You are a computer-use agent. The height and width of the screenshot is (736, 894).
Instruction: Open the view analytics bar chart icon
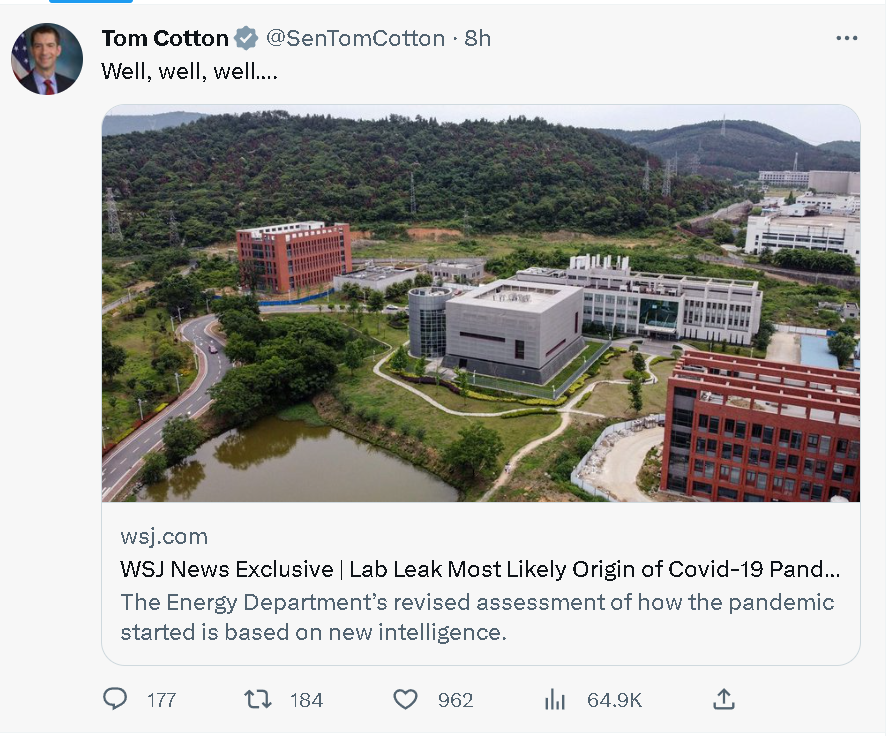pyautogui.click(x=555, y=700)
